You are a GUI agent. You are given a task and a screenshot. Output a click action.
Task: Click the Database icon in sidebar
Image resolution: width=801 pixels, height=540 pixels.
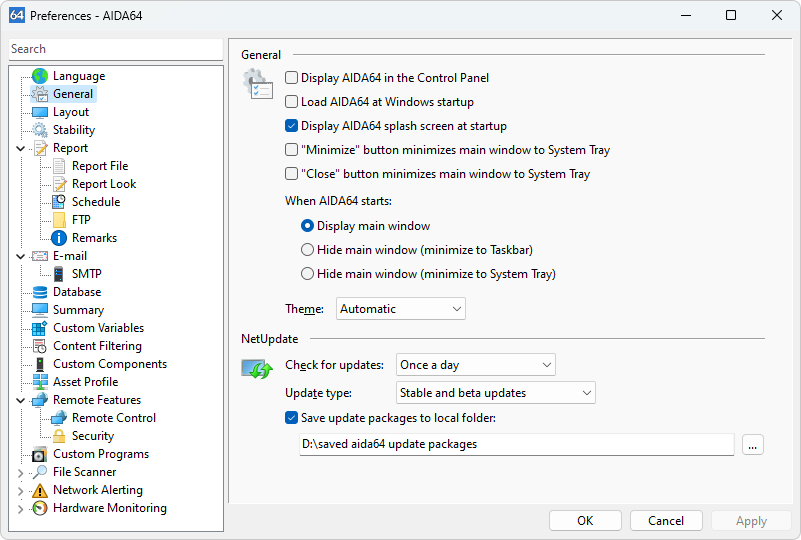pos(40,292)
